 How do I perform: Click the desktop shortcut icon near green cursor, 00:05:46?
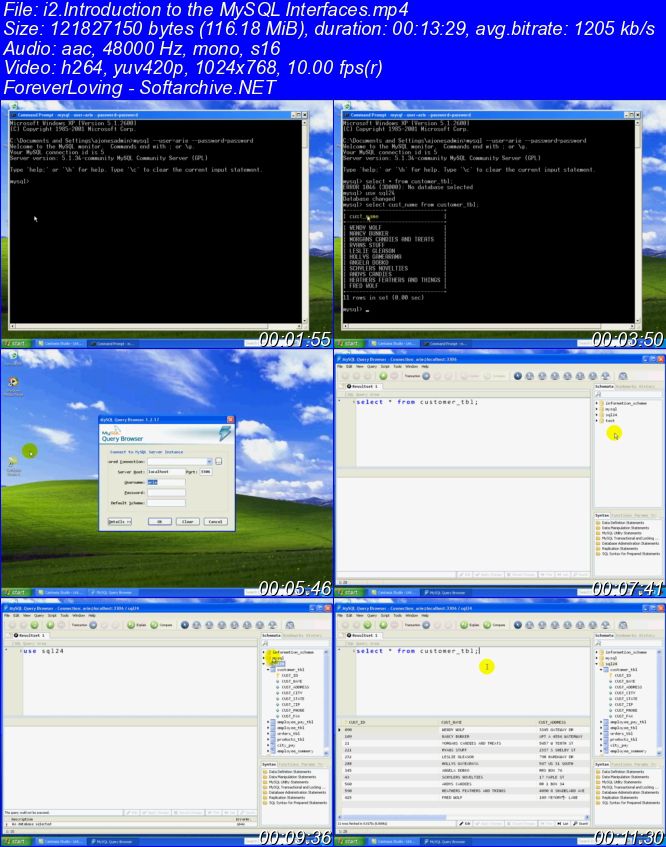[12, 461]
